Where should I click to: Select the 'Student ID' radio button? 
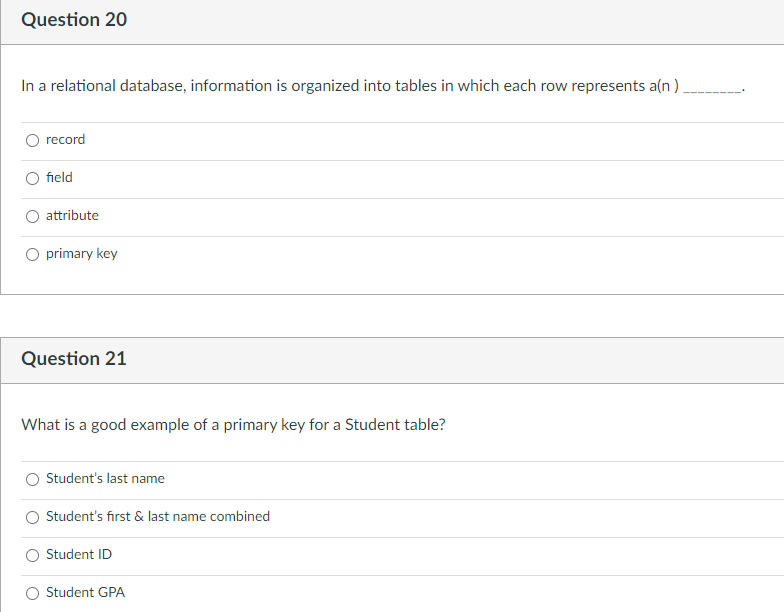pos(32,556)
